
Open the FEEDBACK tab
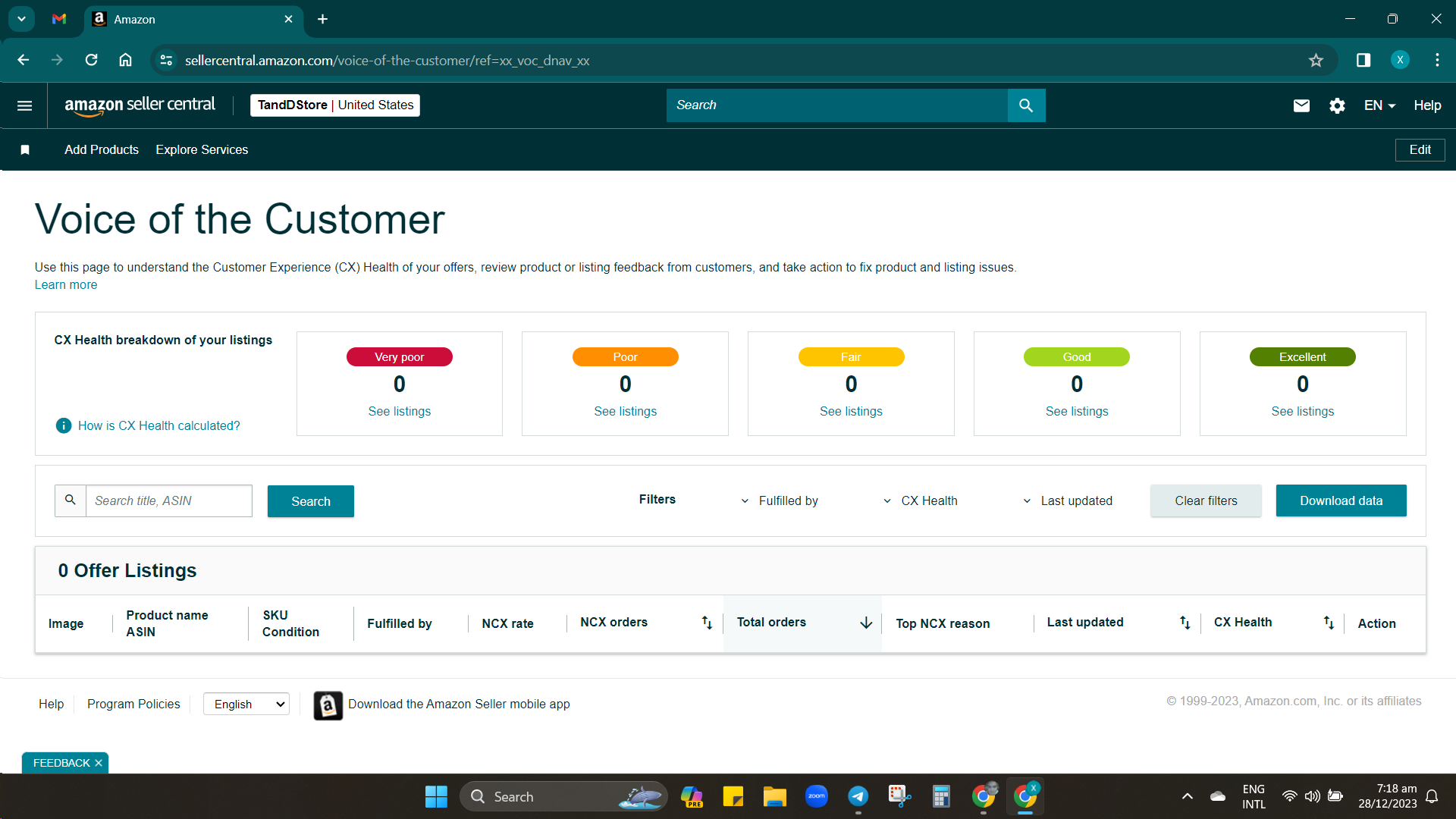pos(61,763)
